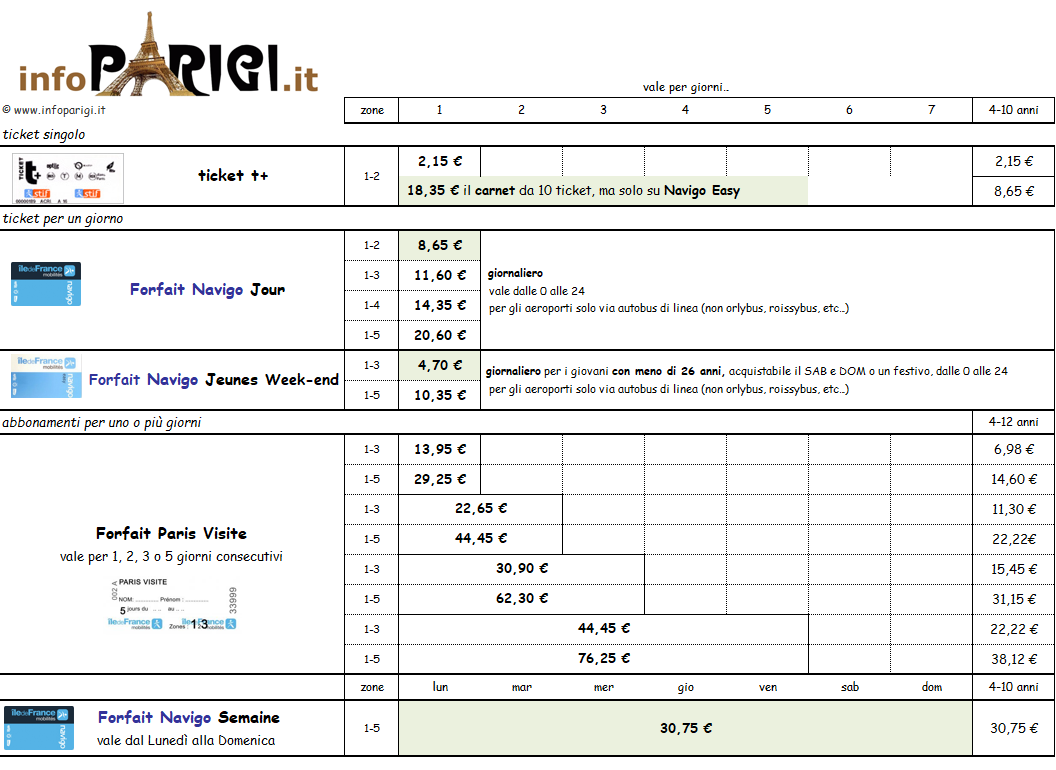1056x770 pixels.
Task: Click the Forfait Navigo Semaine card image
Action: (x=39, y=728)
